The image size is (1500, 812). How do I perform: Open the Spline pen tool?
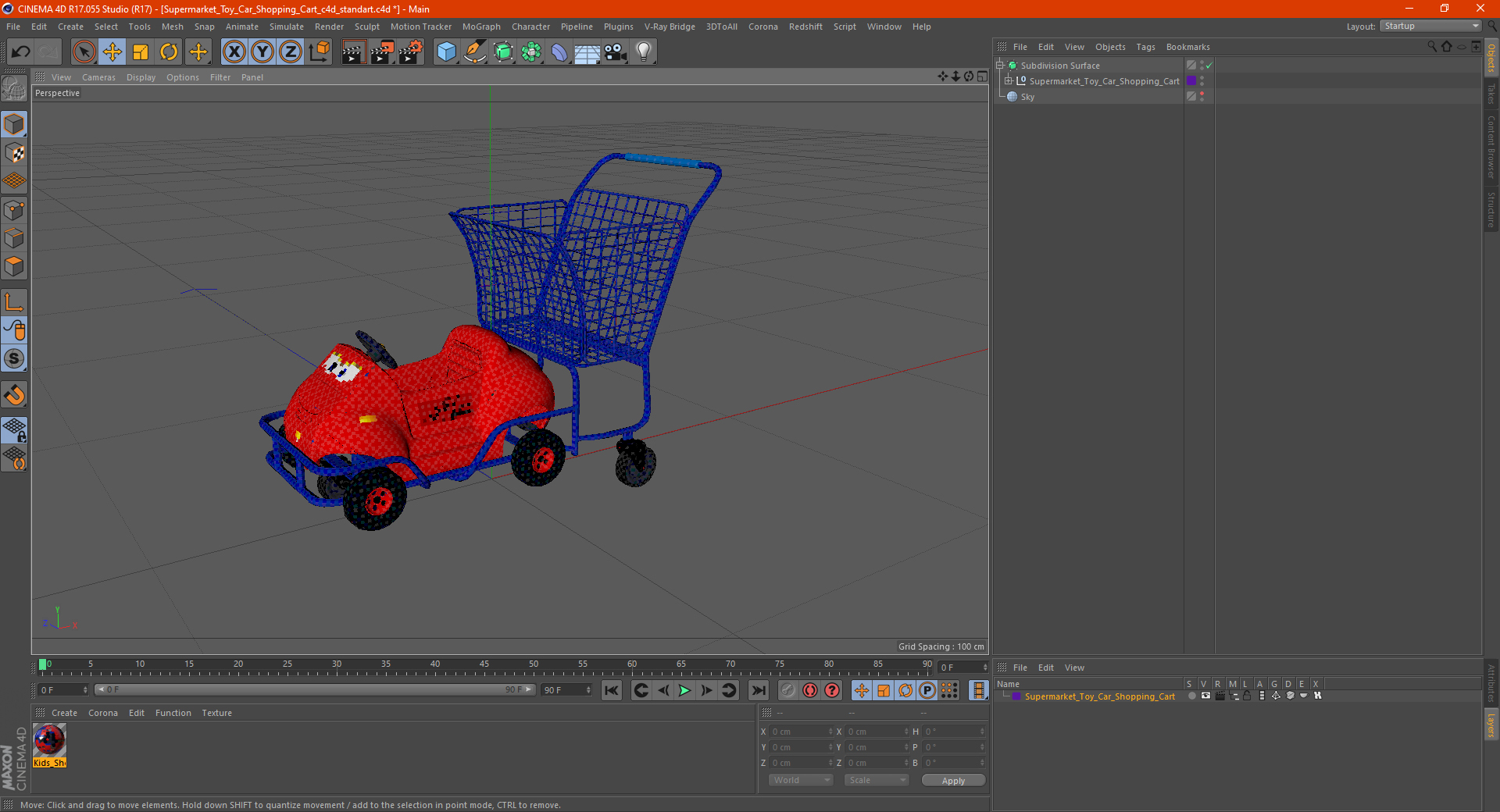tap(474, 52)
